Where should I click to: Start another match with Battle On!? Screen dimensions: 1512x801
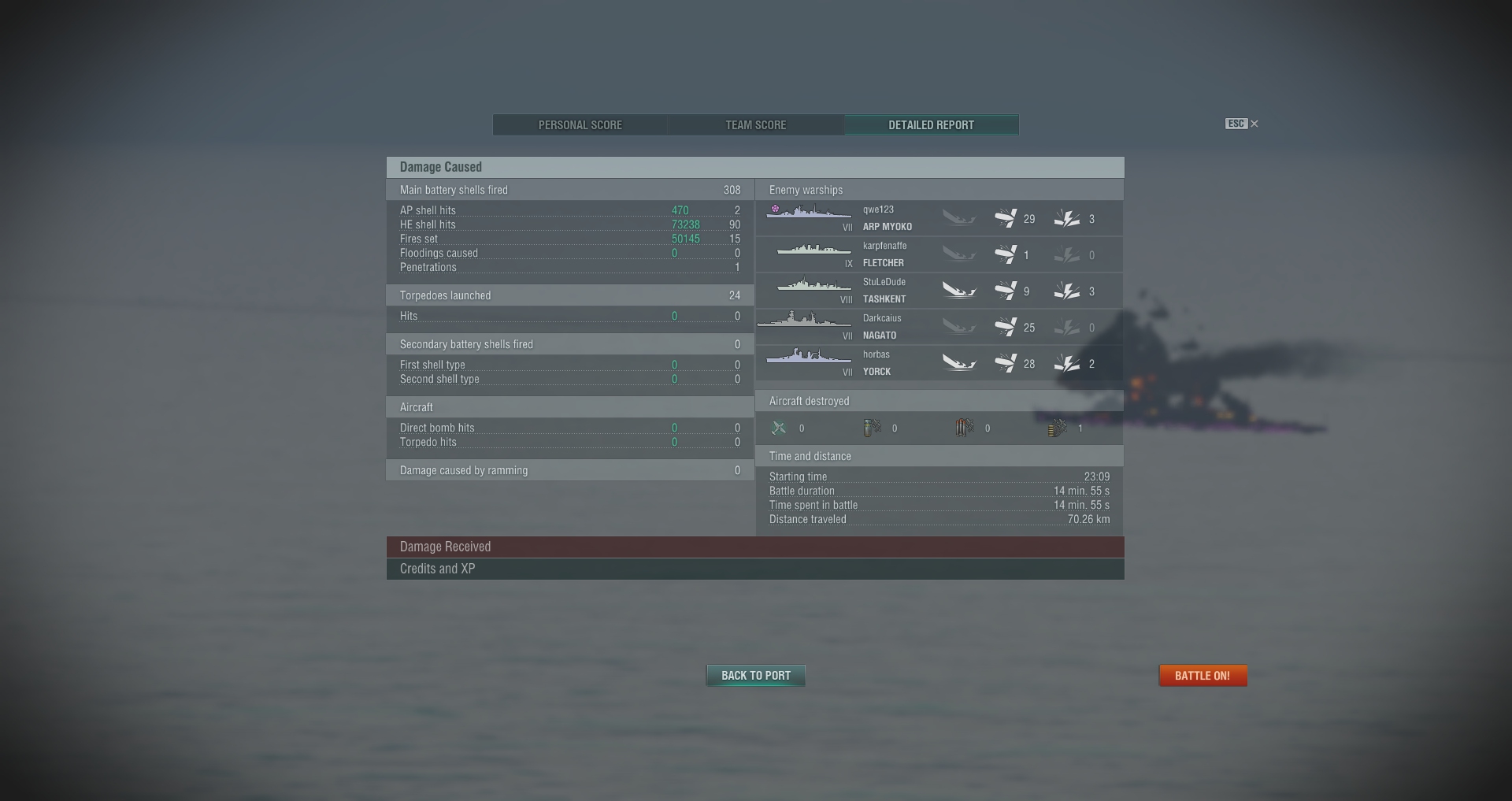[x=1203, y=676]
